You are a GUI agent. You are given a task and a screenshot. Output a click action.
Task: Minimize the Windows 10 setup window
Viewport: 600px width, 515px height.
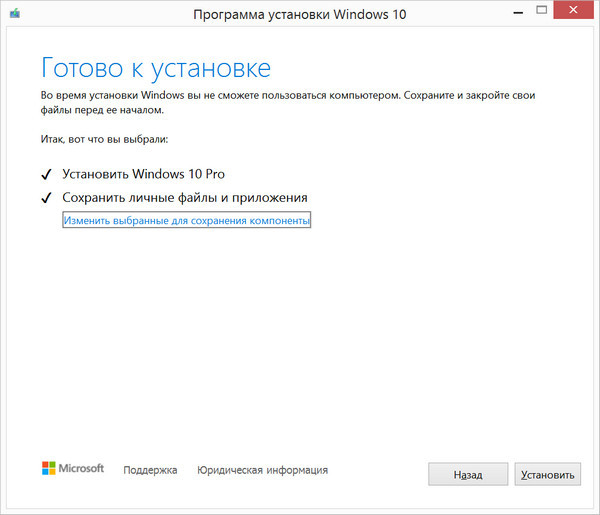[x=518, y=11]
